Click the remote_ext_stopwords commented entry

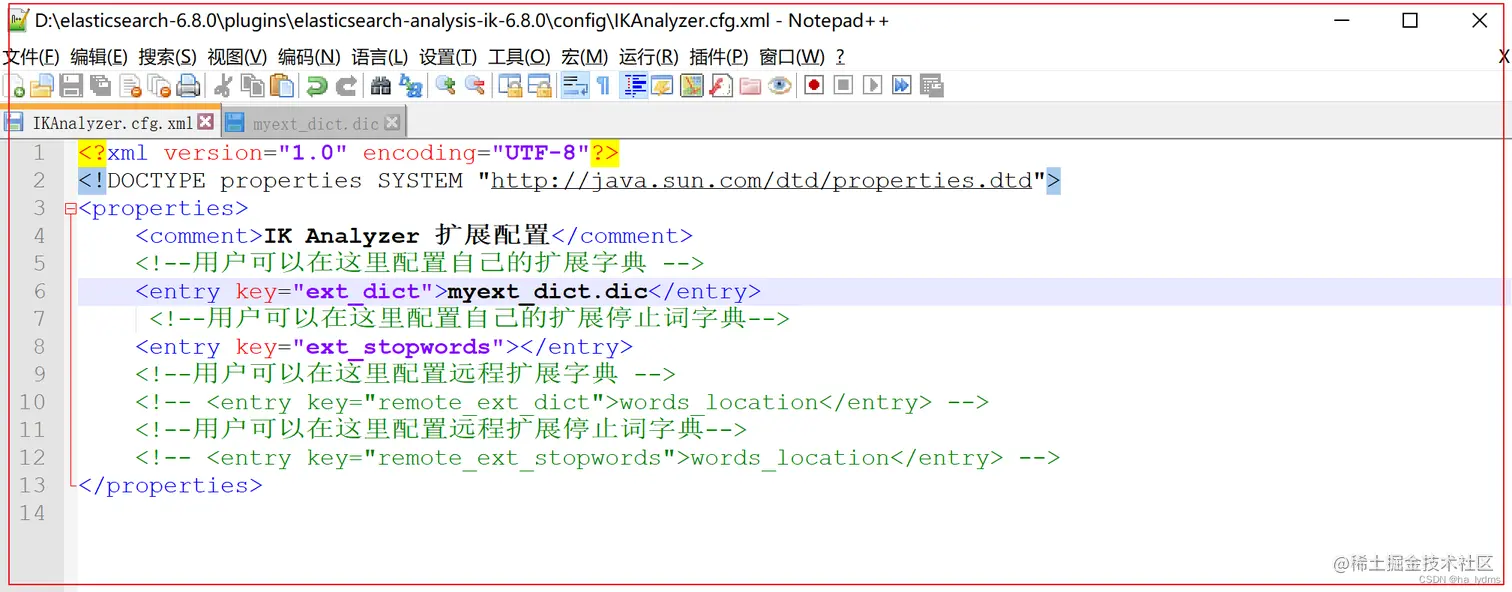pos(598,458)
